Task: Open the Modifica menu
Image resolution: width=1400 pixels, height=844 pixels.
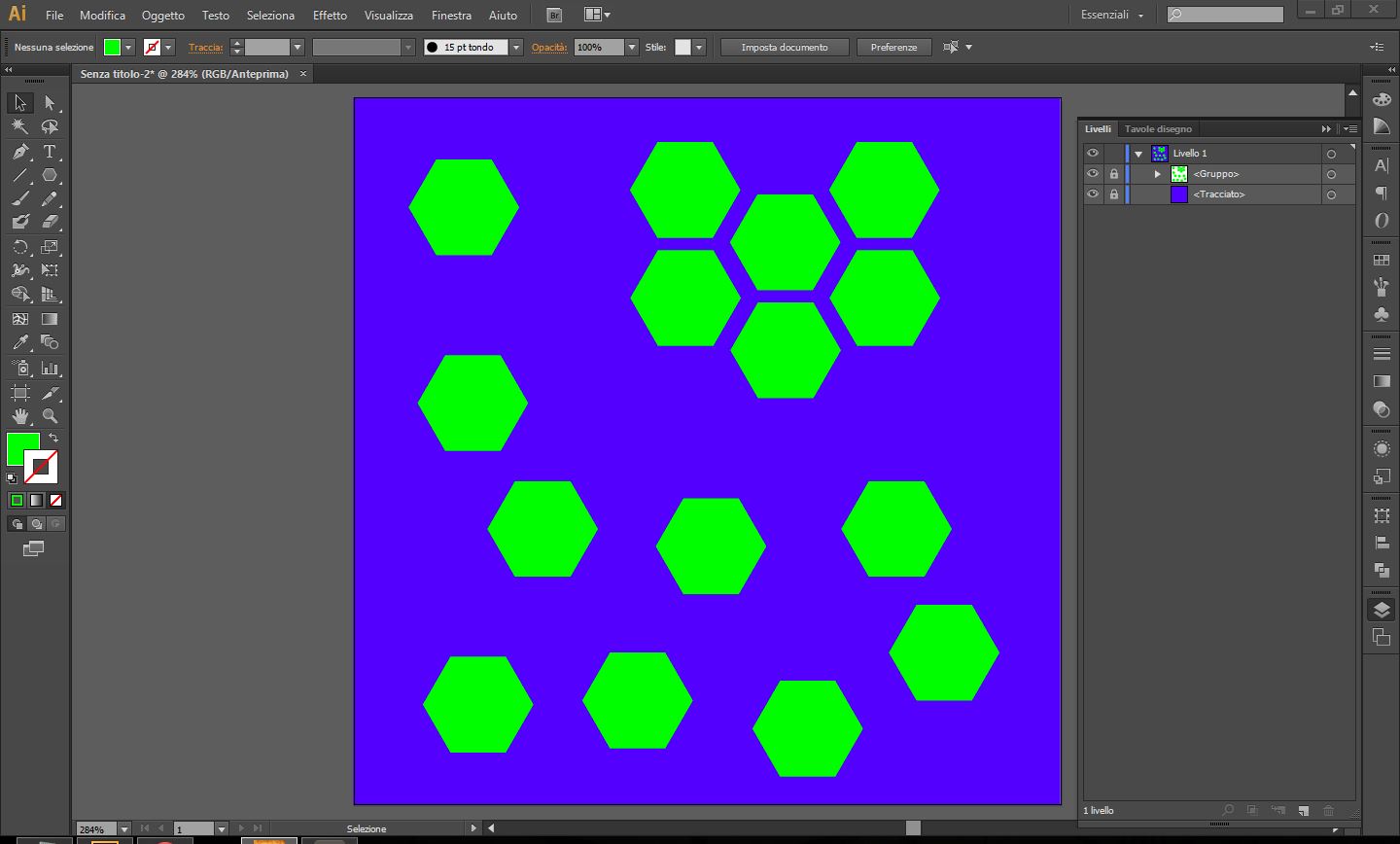Action: click(103, 15)
